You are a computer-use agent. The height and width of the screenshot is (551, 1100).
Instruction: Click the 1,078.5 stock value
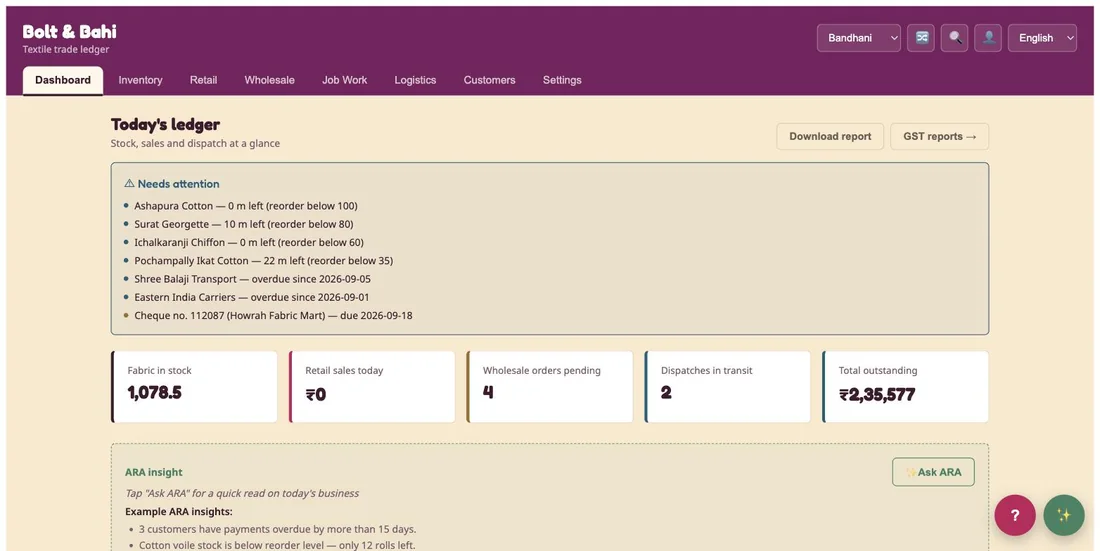pos(154,393)
